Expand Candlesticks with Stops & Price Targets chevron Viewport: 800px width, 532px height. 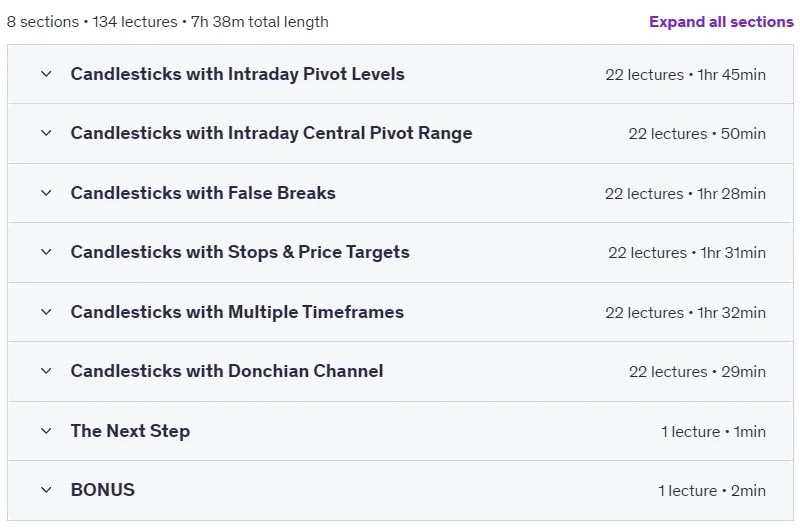[x=46, y=252]
